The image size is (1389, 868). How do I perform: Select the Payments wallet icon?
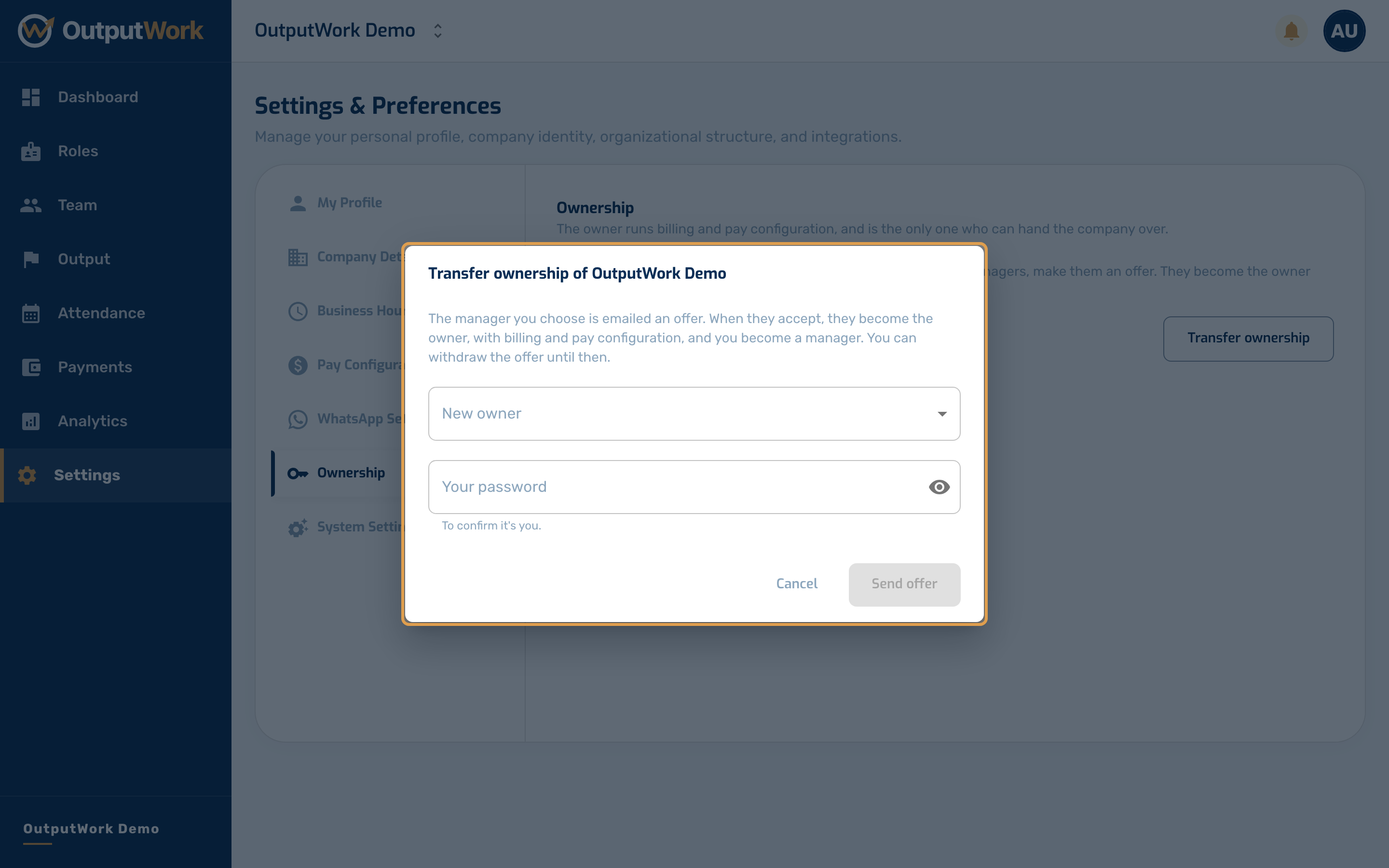(x=30, y=367)
